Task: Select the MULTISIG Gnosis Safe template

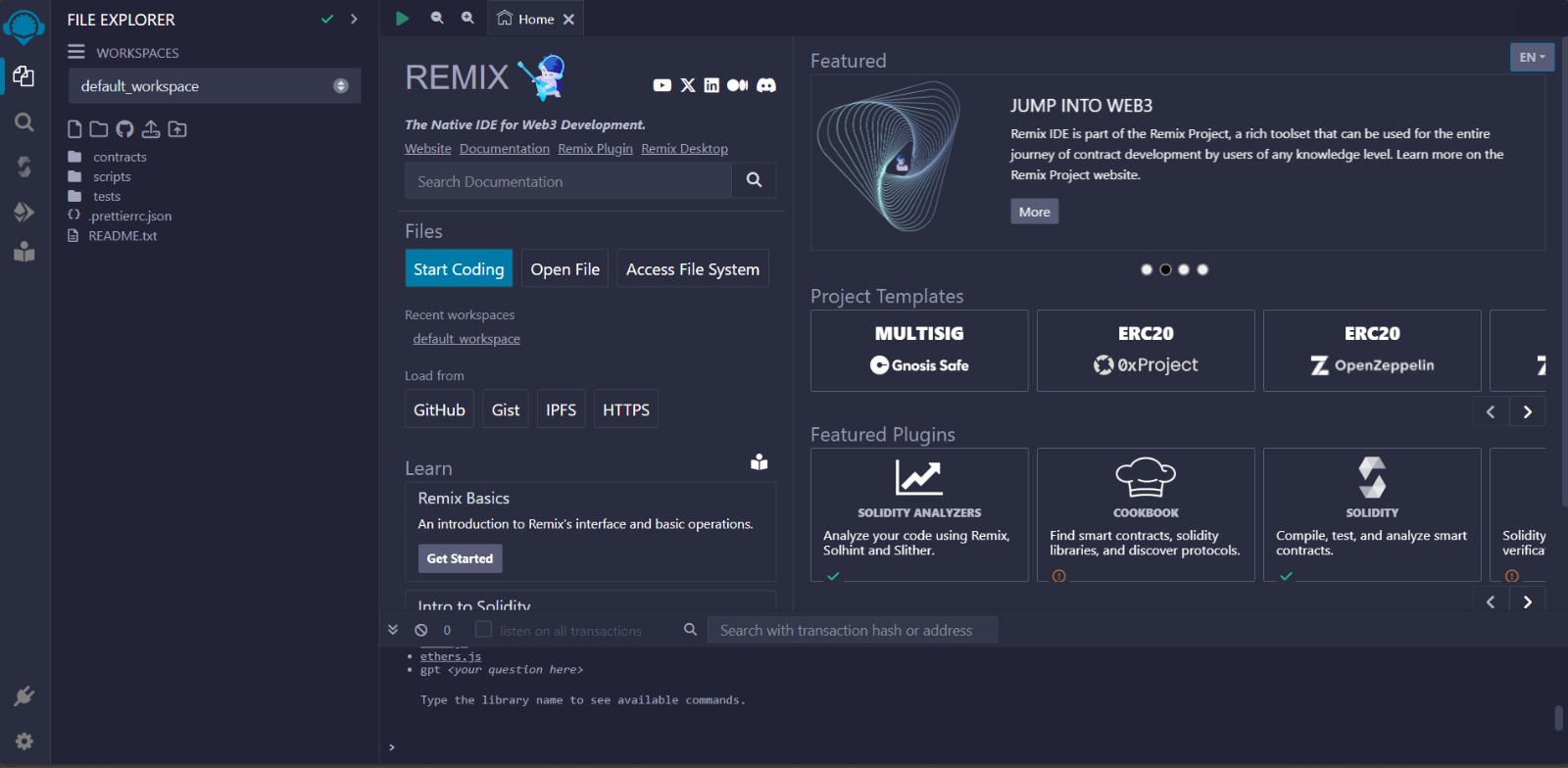Action: tap(919, 351)
